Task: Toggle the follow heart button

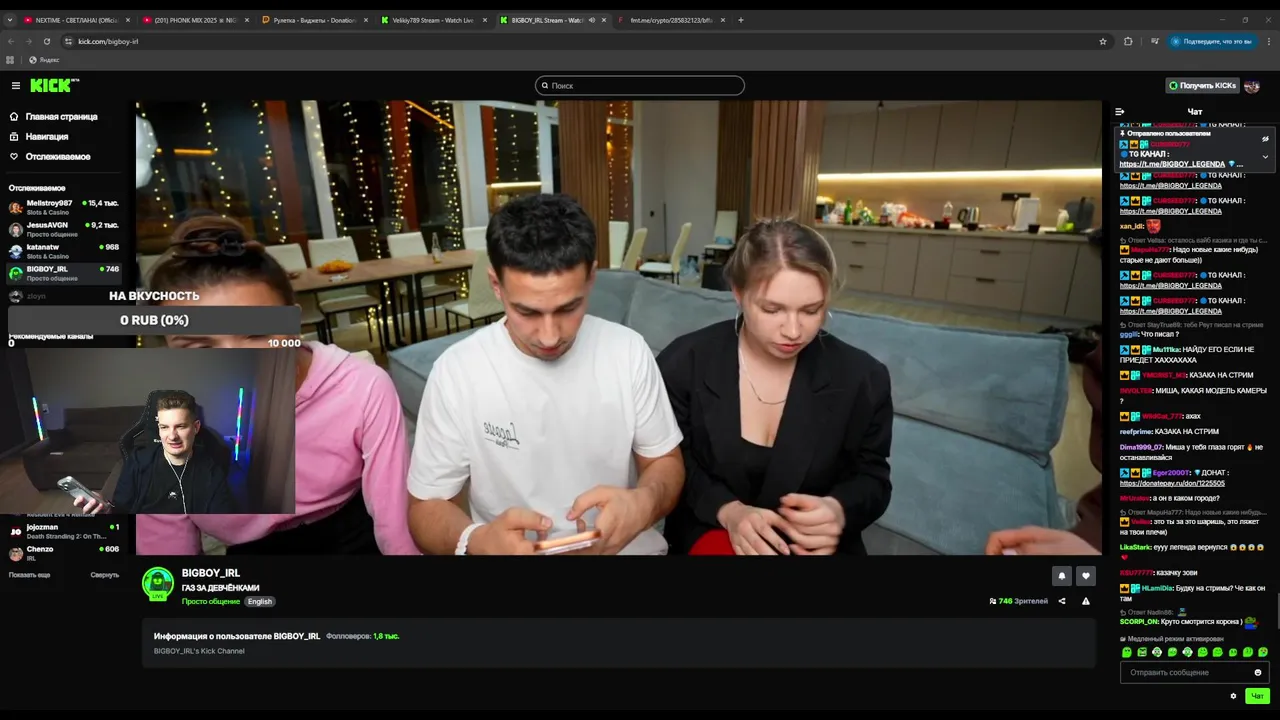Action: (x=1086, y=576)
